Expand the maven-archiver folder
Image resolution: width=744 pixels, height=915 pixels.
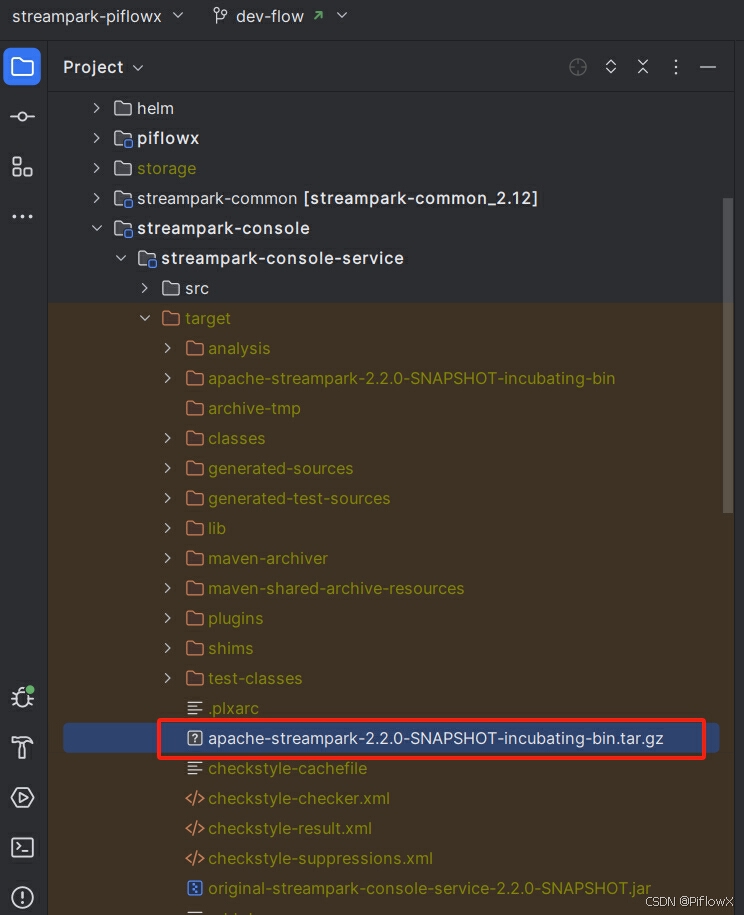[168, 558]
